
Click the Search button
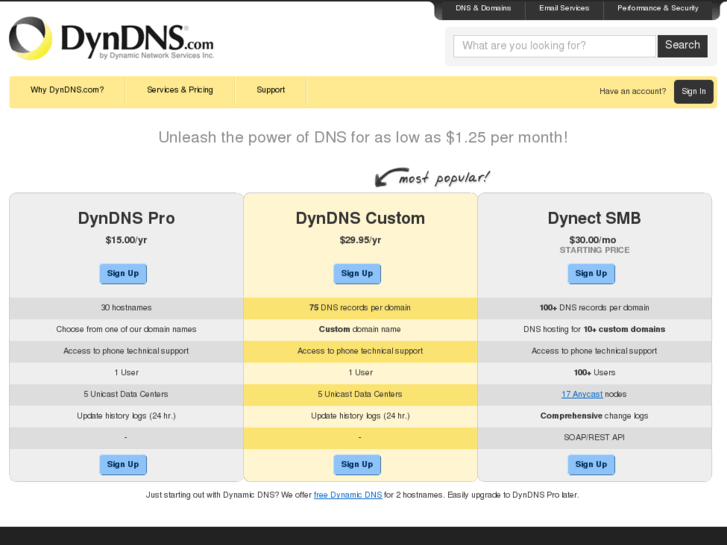[x=682, y=45]
